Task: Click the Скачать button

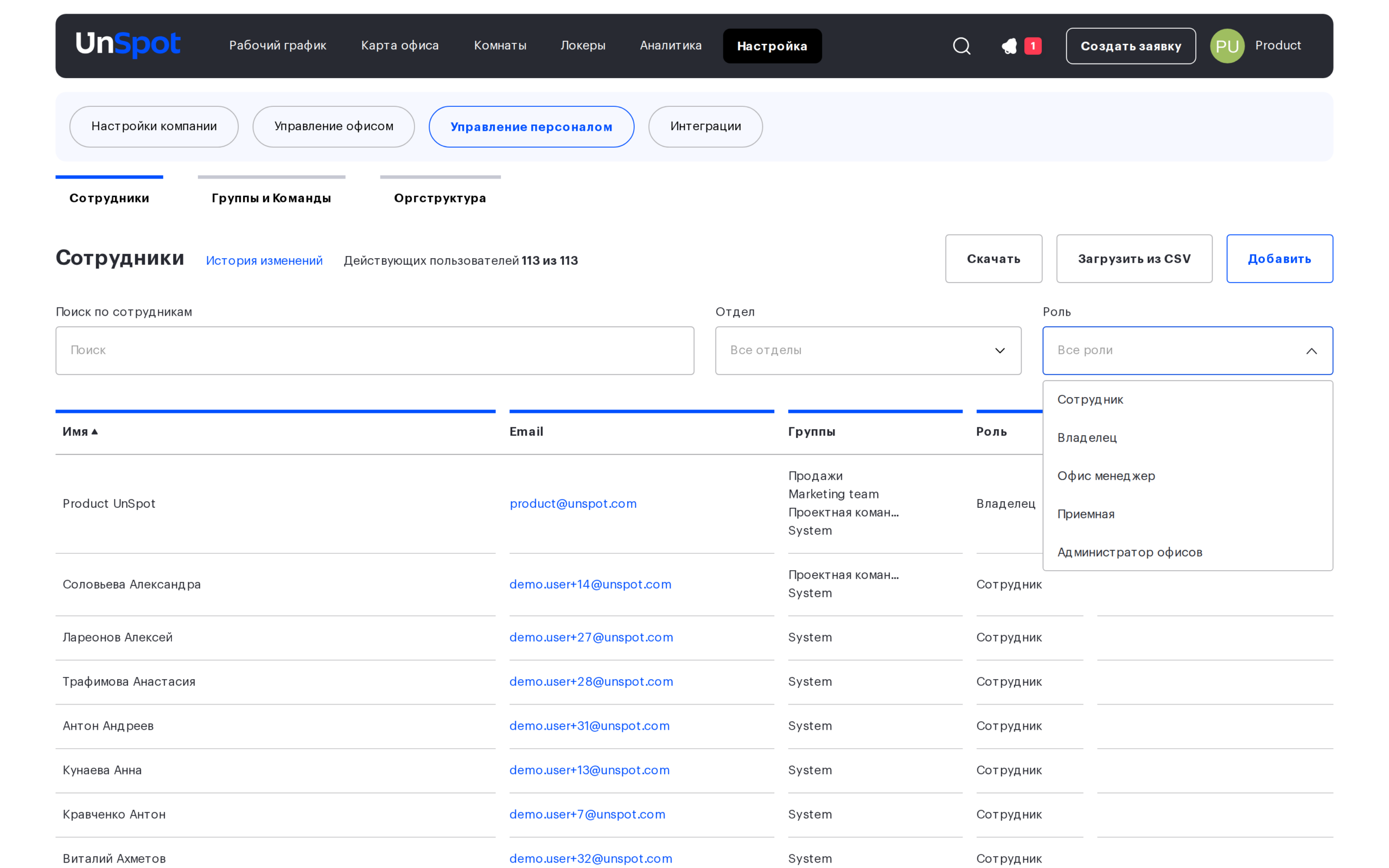Action: 993,258
